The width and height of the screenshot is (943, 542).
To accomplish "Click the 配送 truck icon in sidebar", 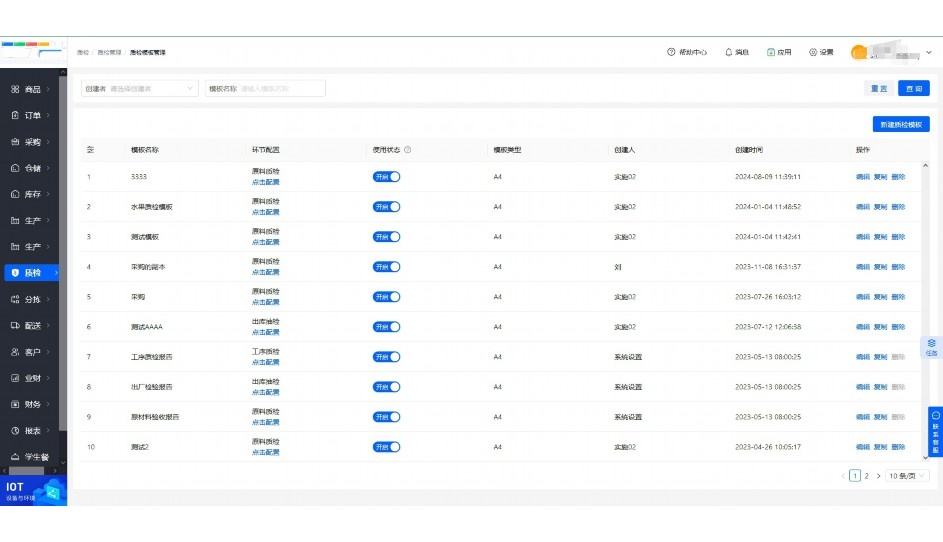I will (15, 325).
